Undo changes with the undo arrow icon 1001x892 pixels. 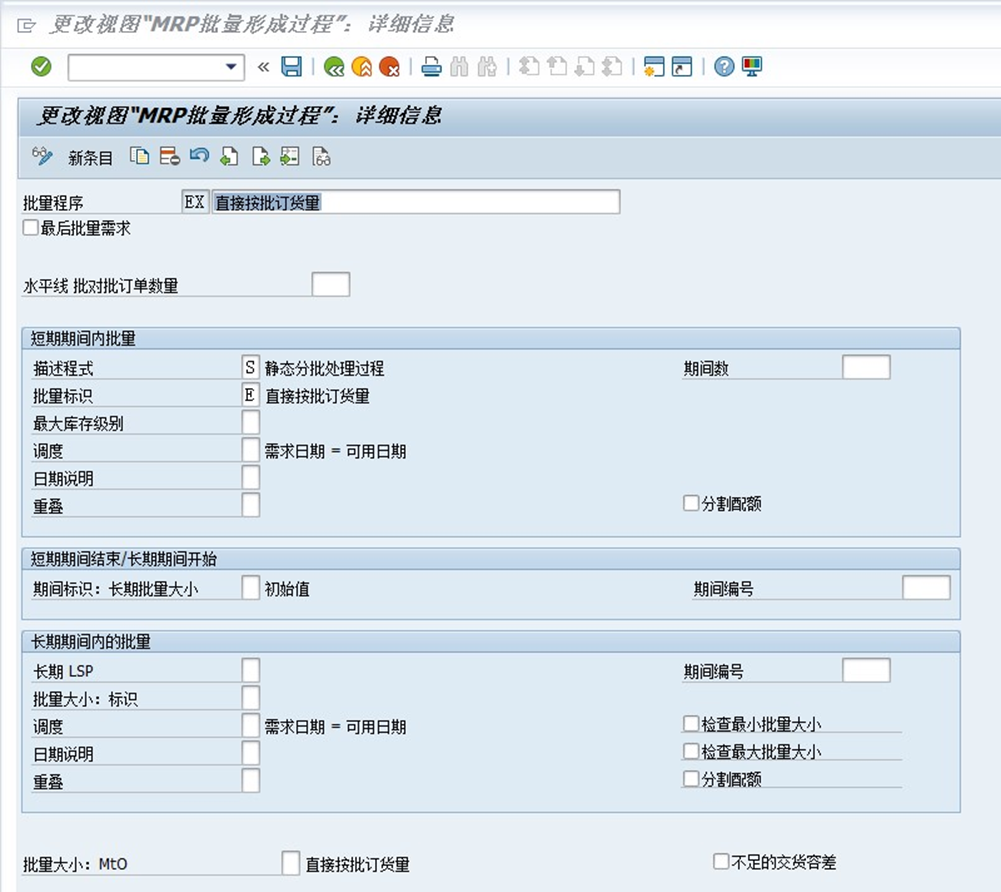click(x=200, y=157)
